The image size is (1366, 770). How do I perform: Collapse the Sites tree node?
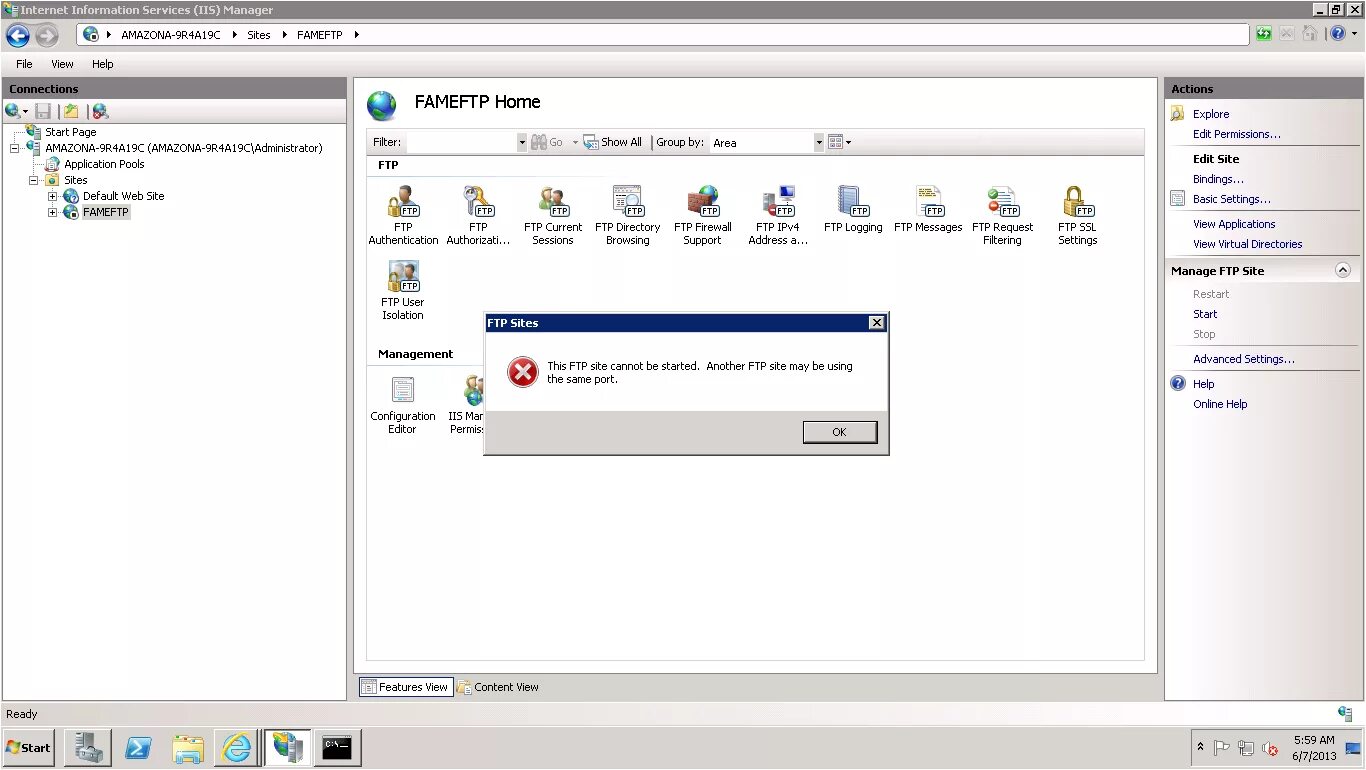click(x=34, y=180)
